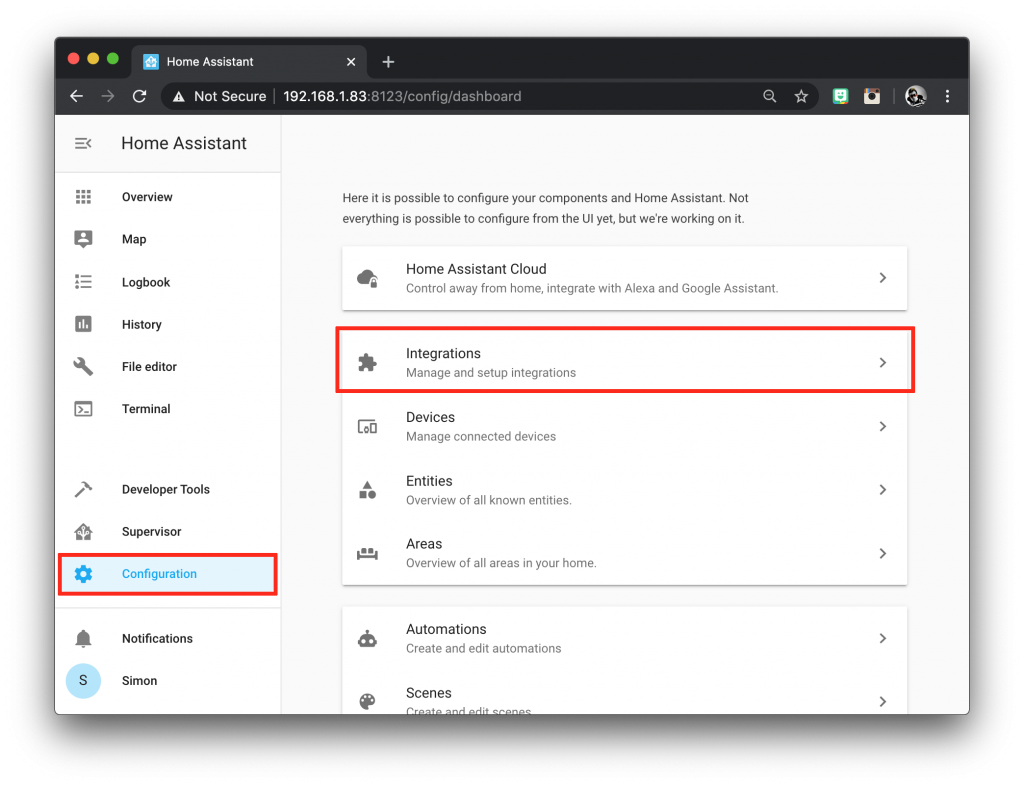Viewport: 1024px width, 787px height.
Task: Click the Map person icon
Action: 83,239
